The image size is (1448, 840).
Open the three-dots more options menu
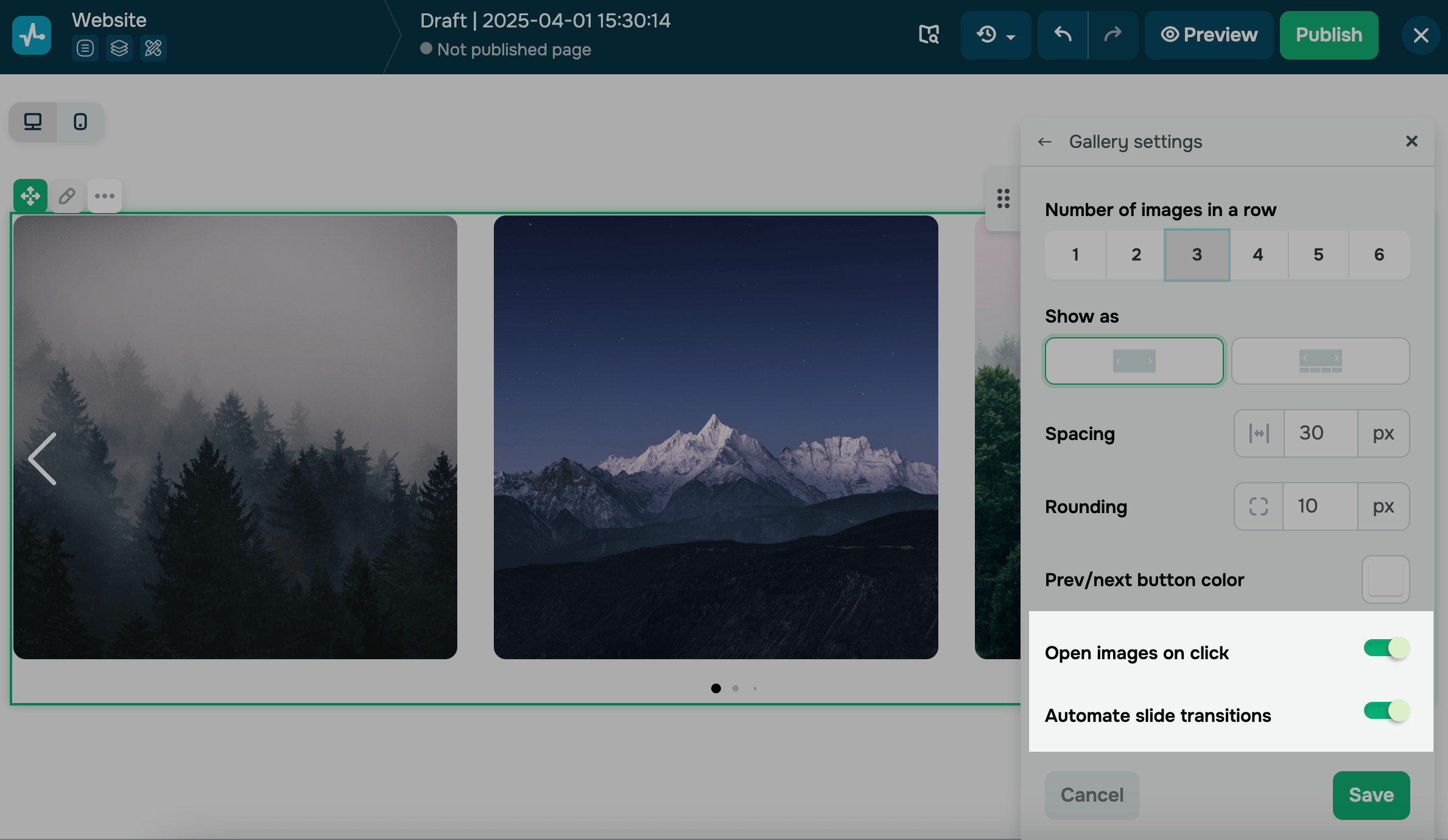coord(105,196)
